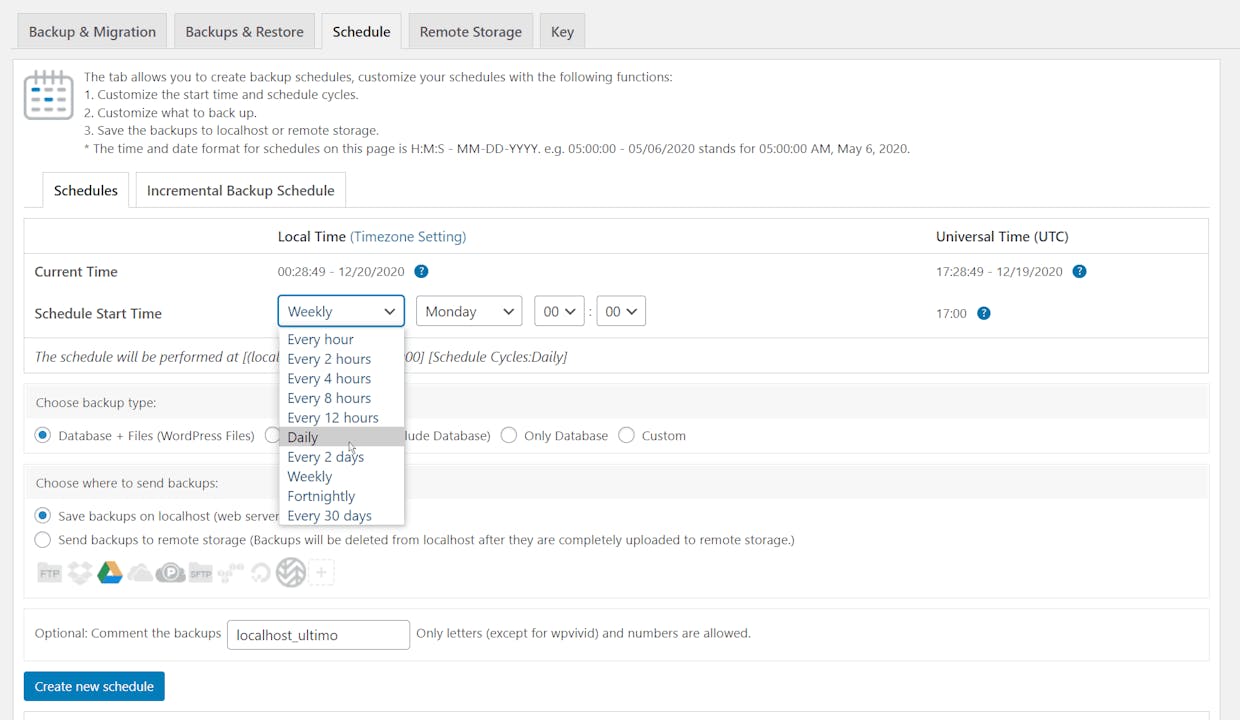The width and height of the screenshot is (1240, 720).
Task: Select the Schedule tab
Action: click(x=362, y=31)
